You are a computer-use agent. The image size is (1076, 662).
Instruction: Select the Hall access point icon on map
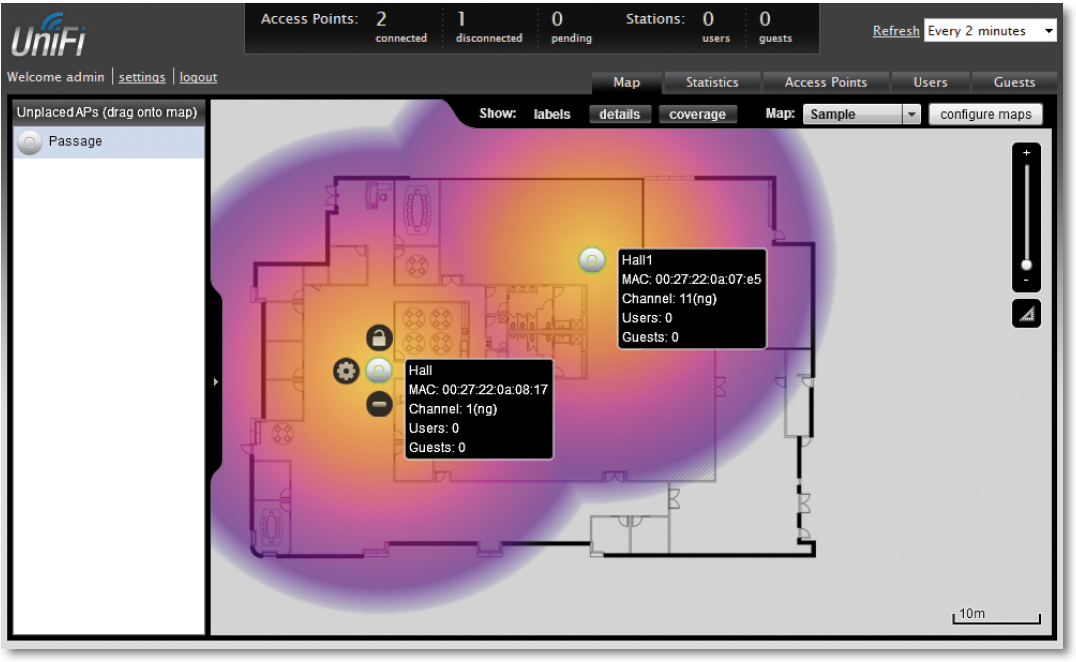tap(378, 371)
